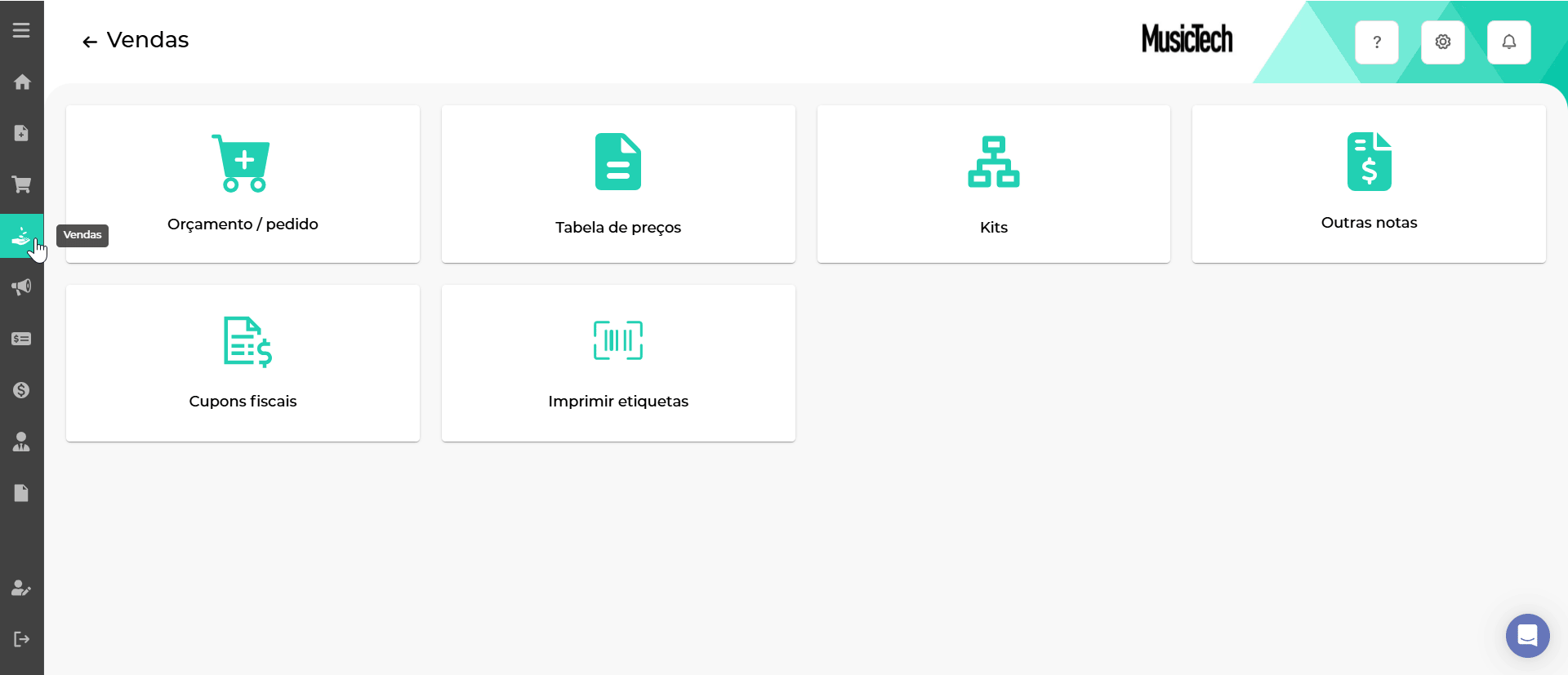1568x675 pixels.
Task: Go back using the arrow beside Vendas
Action: pos(90,42)
